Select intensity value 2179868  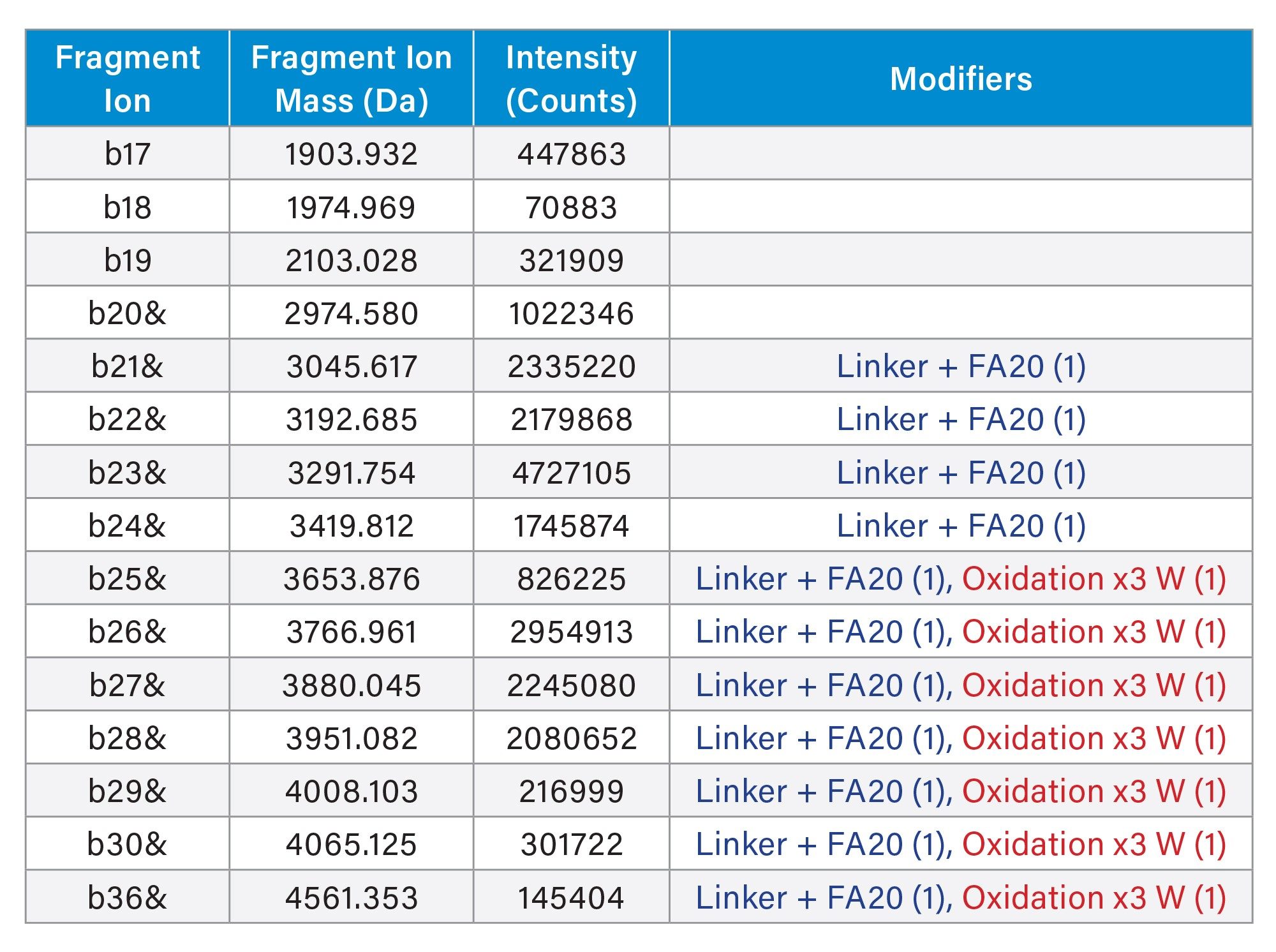click(572, 420)
